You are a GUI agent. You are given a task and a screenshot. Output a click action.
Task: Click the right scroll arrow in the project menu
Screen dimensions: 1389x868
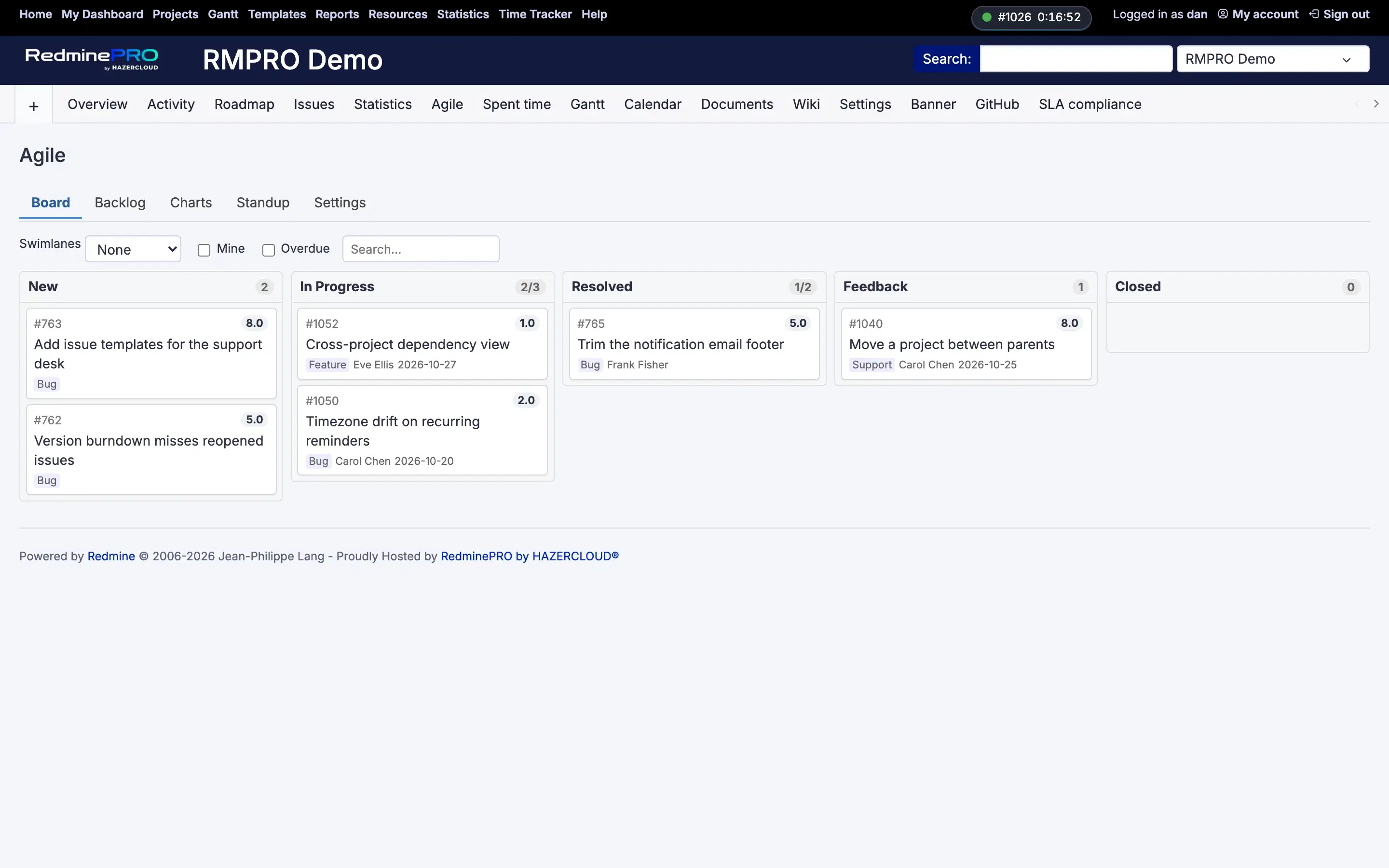pyautogui.click(x=1376, y=104)
